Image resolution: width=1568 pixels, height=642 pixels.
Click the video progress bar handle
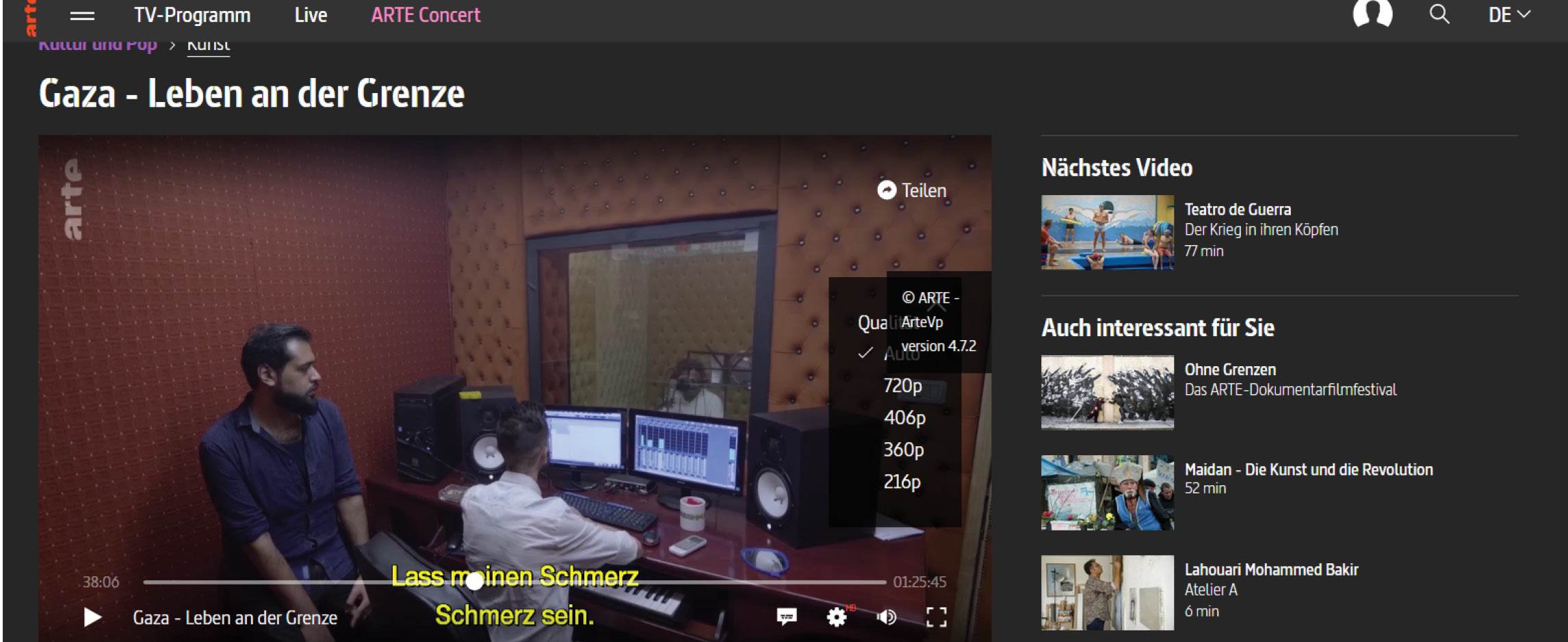pos(475,582)
